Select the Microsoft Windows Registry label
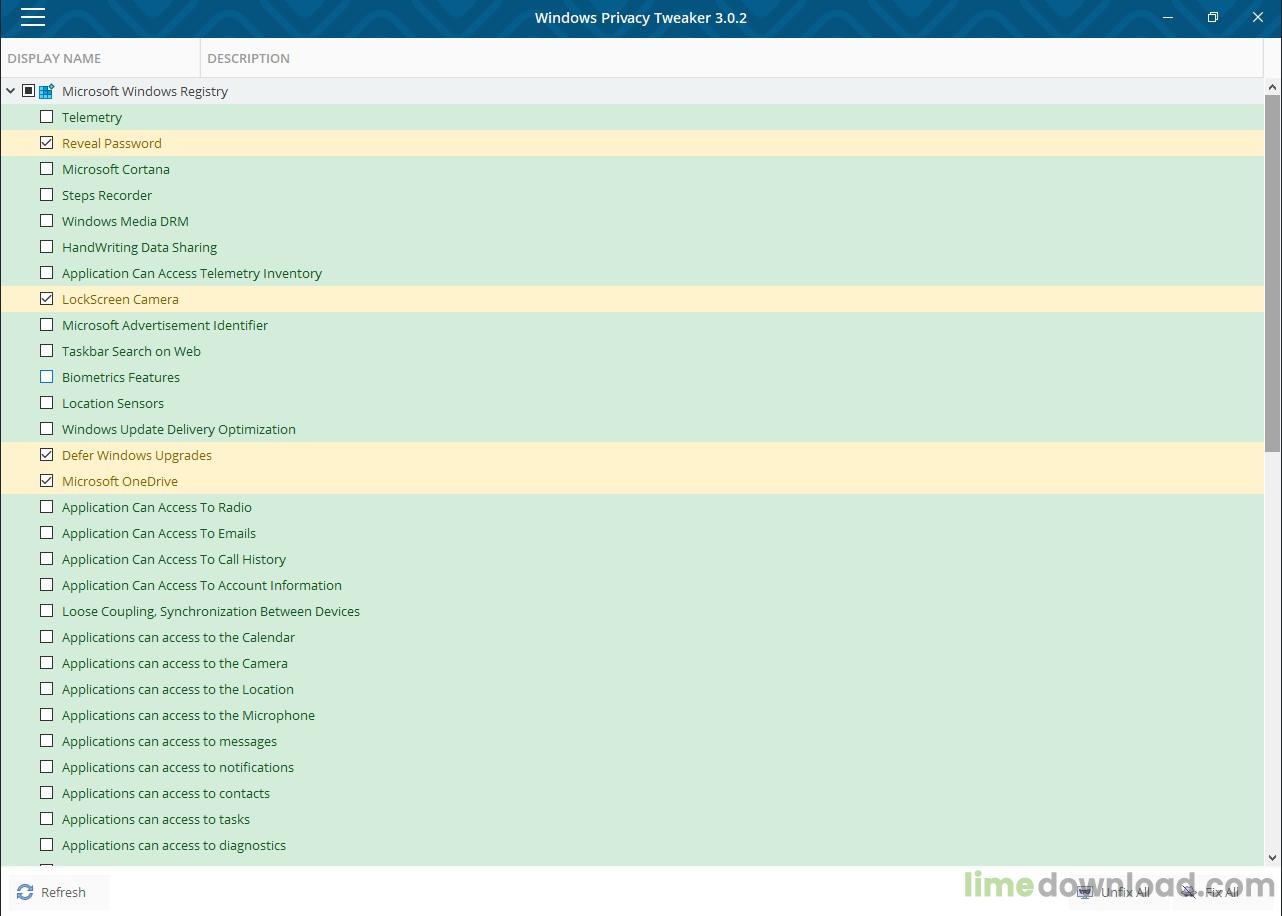The height and width of the screenshot is (916, 1282). 145,91
